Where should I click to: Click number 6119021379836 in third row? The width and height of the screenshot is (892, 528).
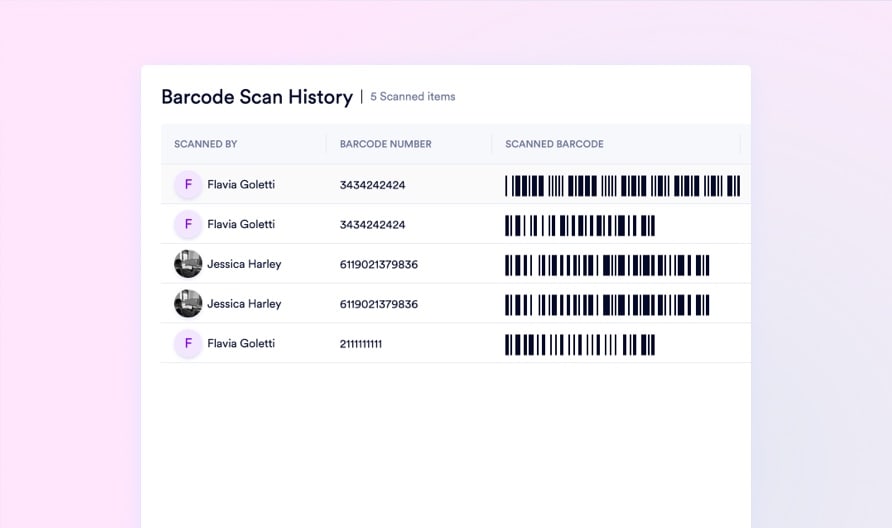tap(379, 265)
